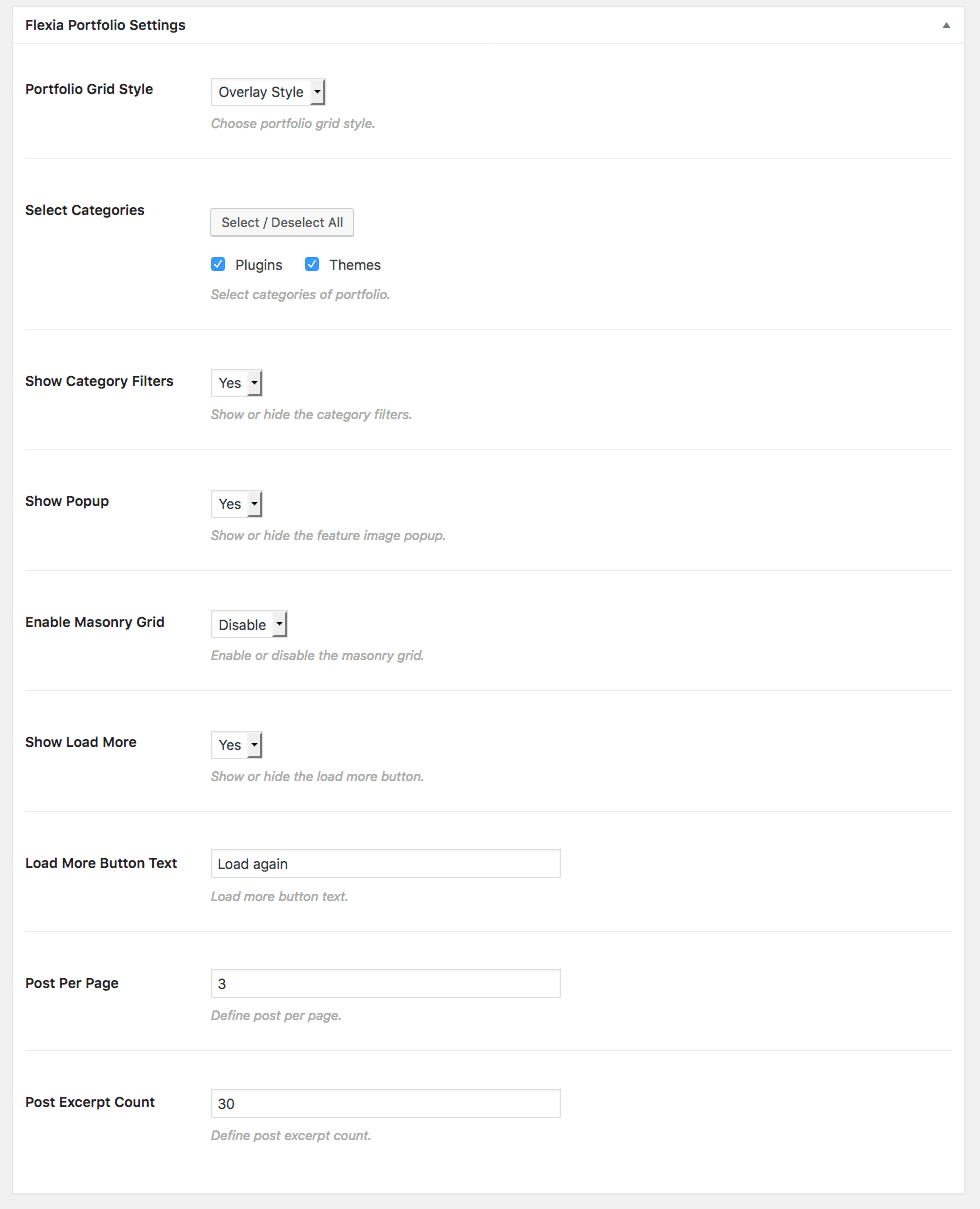The height and width of the screenshot is (1209, 980).
Task: Click the Plugins checkbox label text
Action: point(259,265)
